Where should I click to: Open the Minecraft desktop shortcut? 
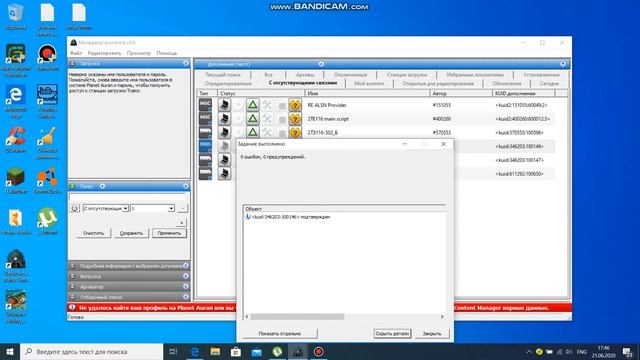pos(16,180)
